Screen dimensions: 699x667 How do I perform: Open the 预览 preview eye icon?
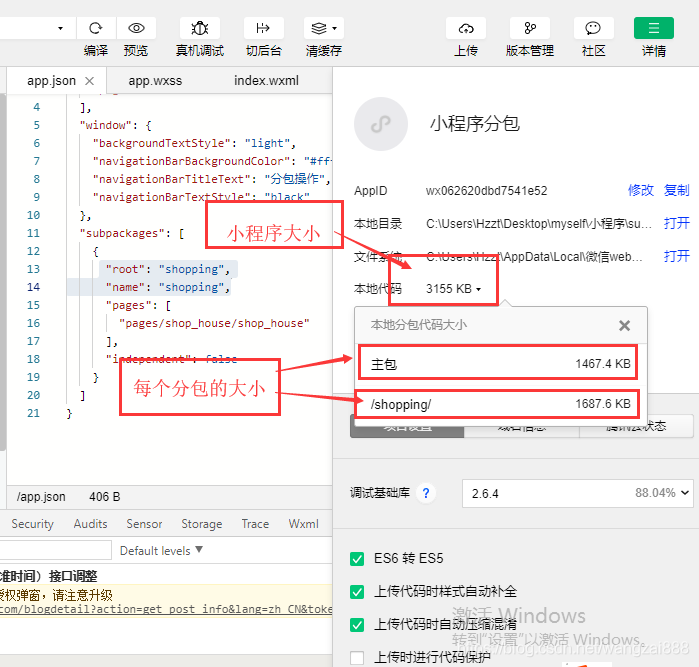pos(136,29)
